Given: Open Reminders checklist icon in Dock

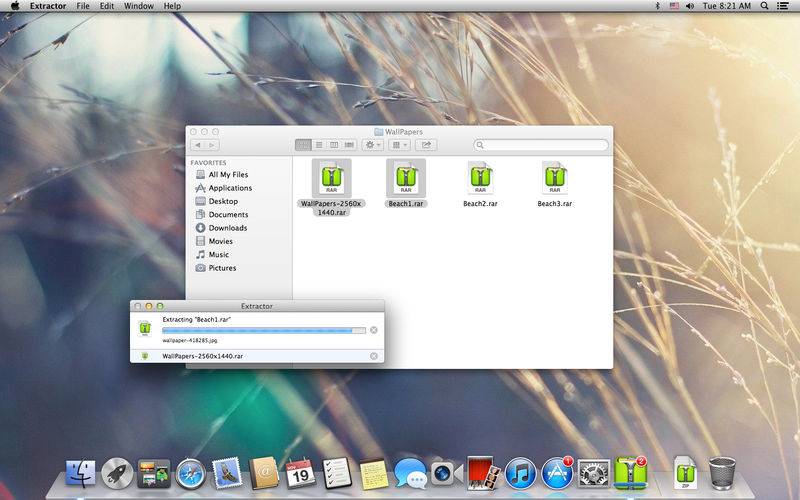Looking at the screenshot, I should (337, 472).
